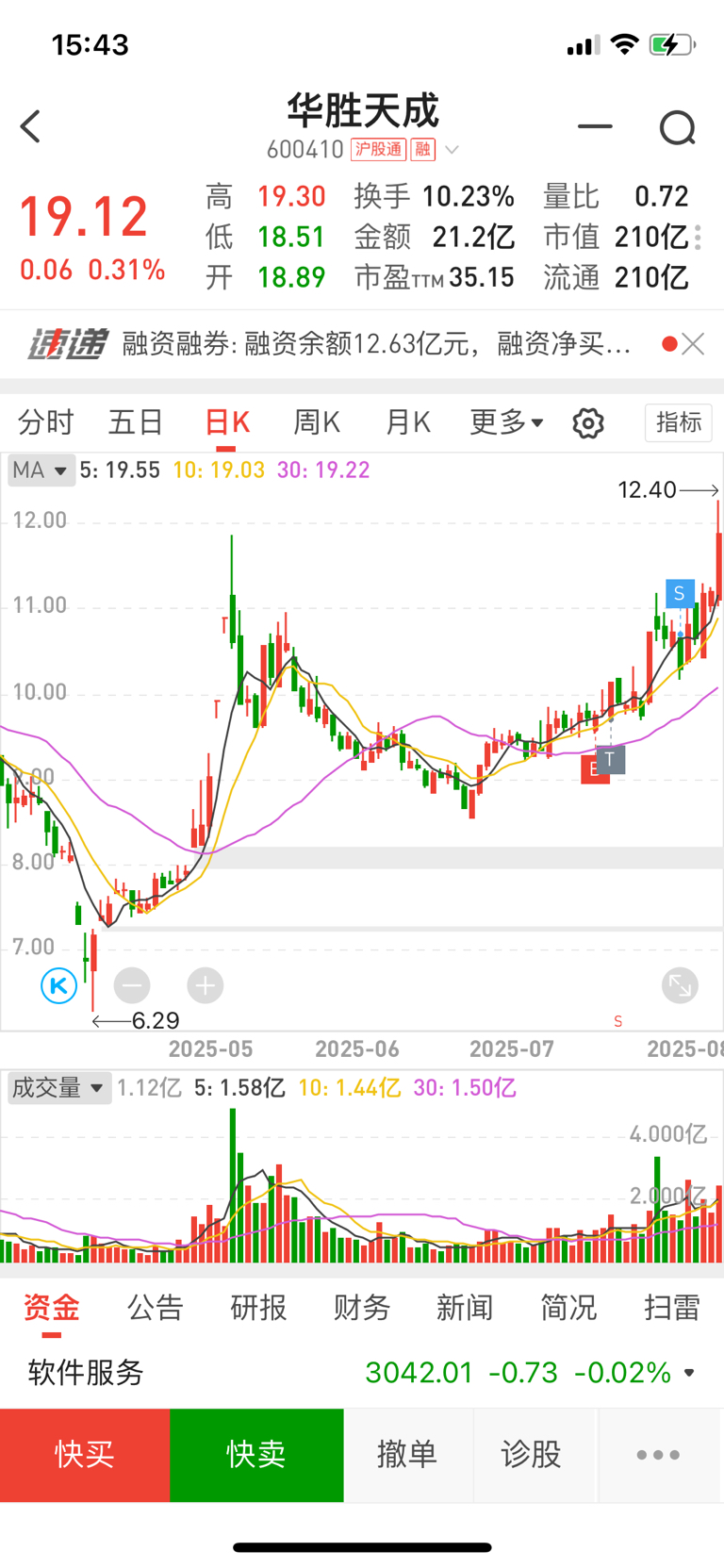724x1568 pixels.
Task: Tap the gray T trade marker
Action: [x=610, y=759]
